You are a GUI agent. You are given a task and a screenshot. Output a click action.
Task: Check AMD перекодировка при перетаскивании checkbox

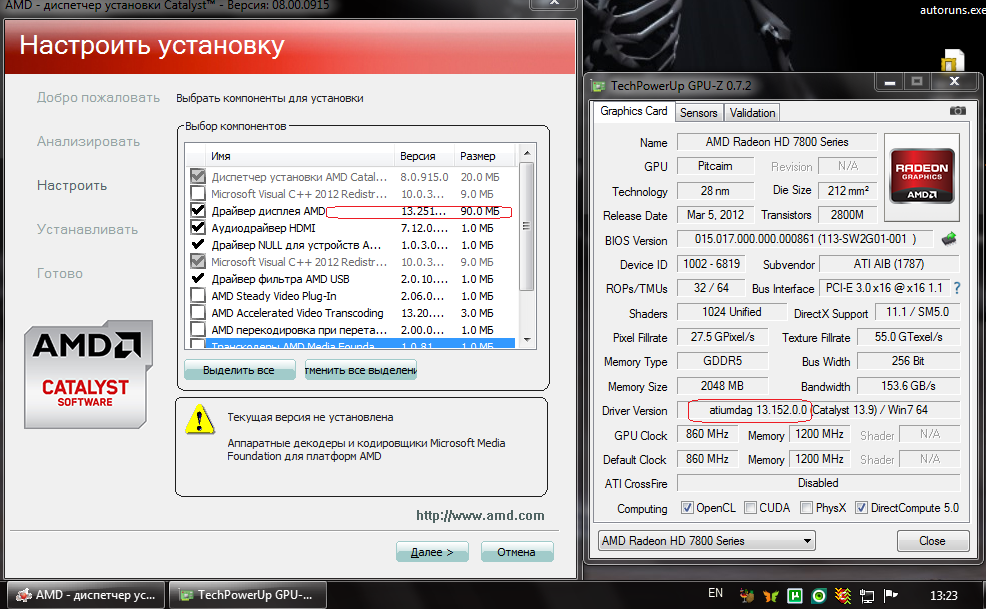(198, 329)
